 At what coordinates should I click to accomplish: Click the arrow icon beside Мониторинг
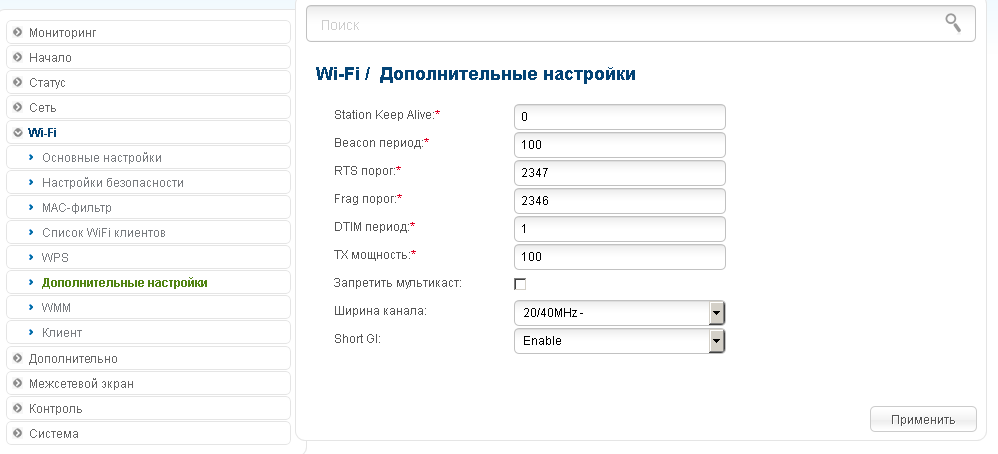click(18, 33)
